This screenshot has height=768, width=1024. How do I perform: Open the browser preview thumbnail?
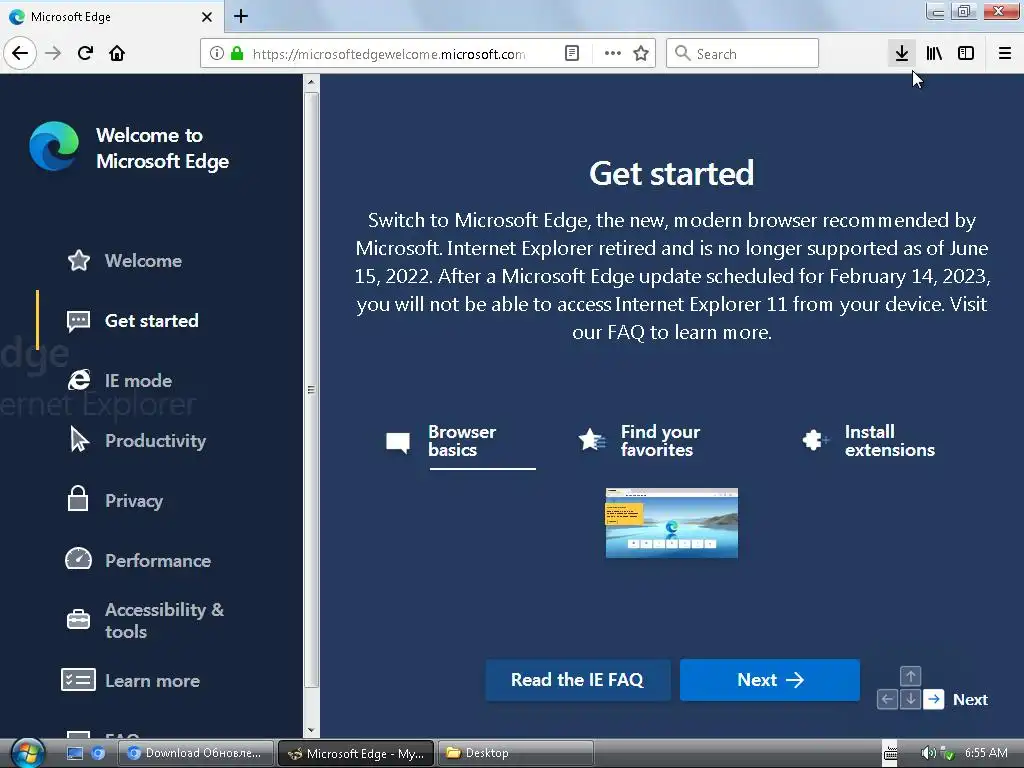(672, 523)
